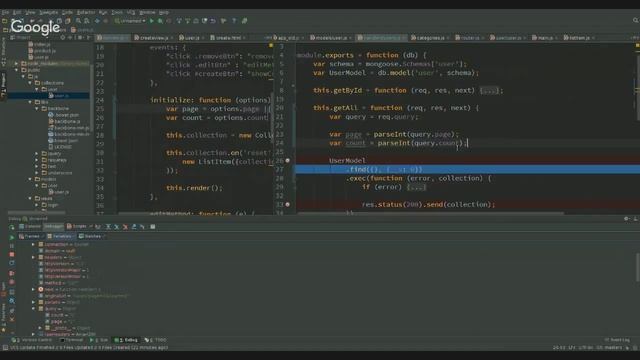The height and width of the screenshot is (360, 640).
Task: Select the Frames sub-tab
Action: coord(29,236)
